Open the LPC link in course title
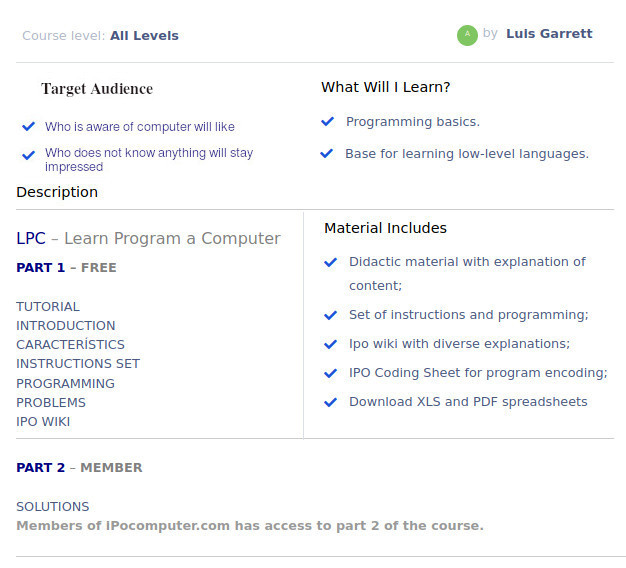This screenshot has height=568, width=626. pyautogui.click(x=31, y=238)
